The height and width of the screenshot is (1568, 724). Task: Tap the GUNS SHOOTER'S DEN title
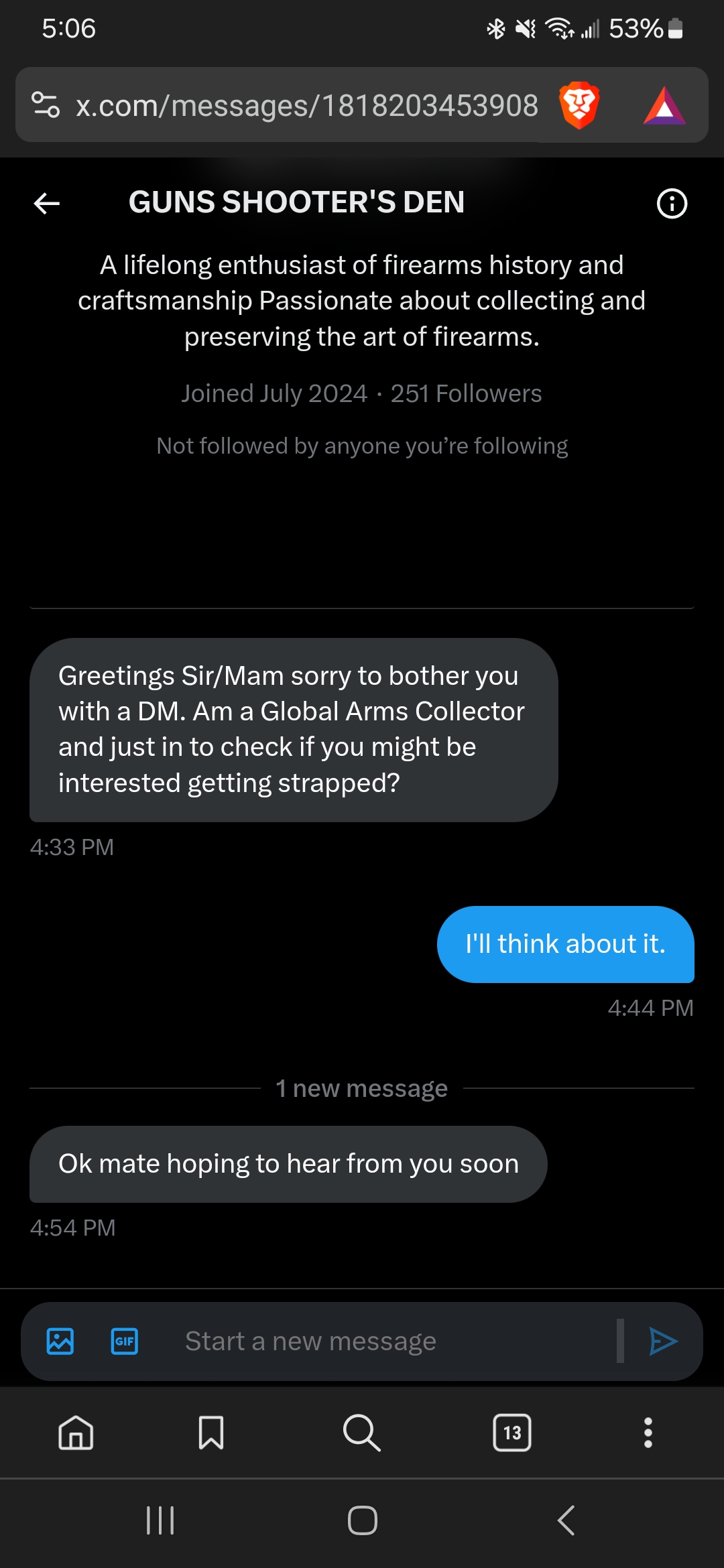[x=296, y=202]
